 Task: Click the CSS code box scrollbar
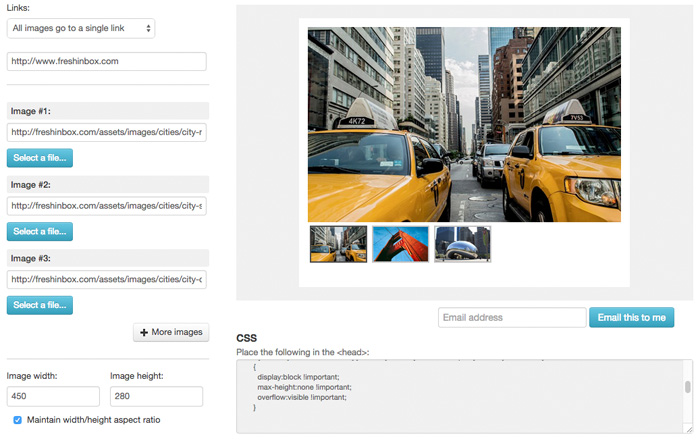tap(687, 389)
